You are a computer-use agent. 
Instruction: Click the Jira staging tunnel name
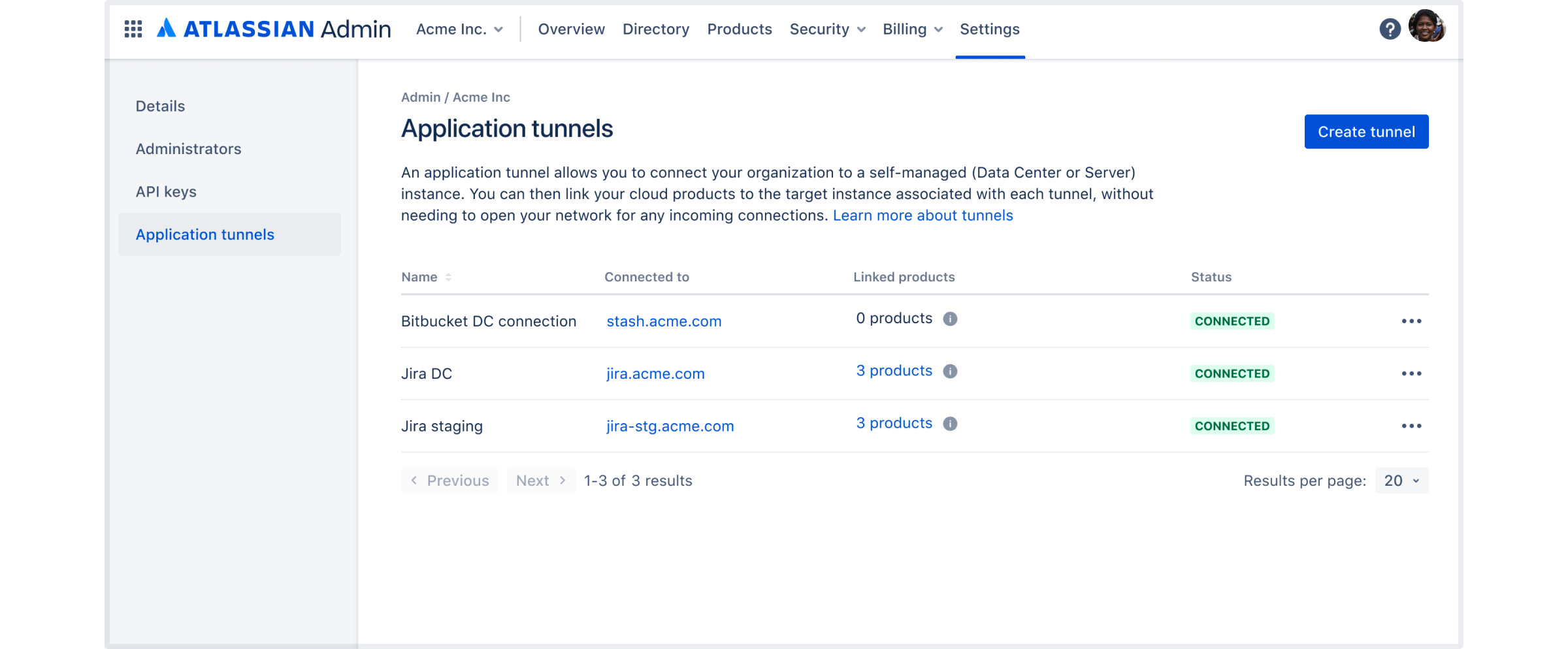442,426
